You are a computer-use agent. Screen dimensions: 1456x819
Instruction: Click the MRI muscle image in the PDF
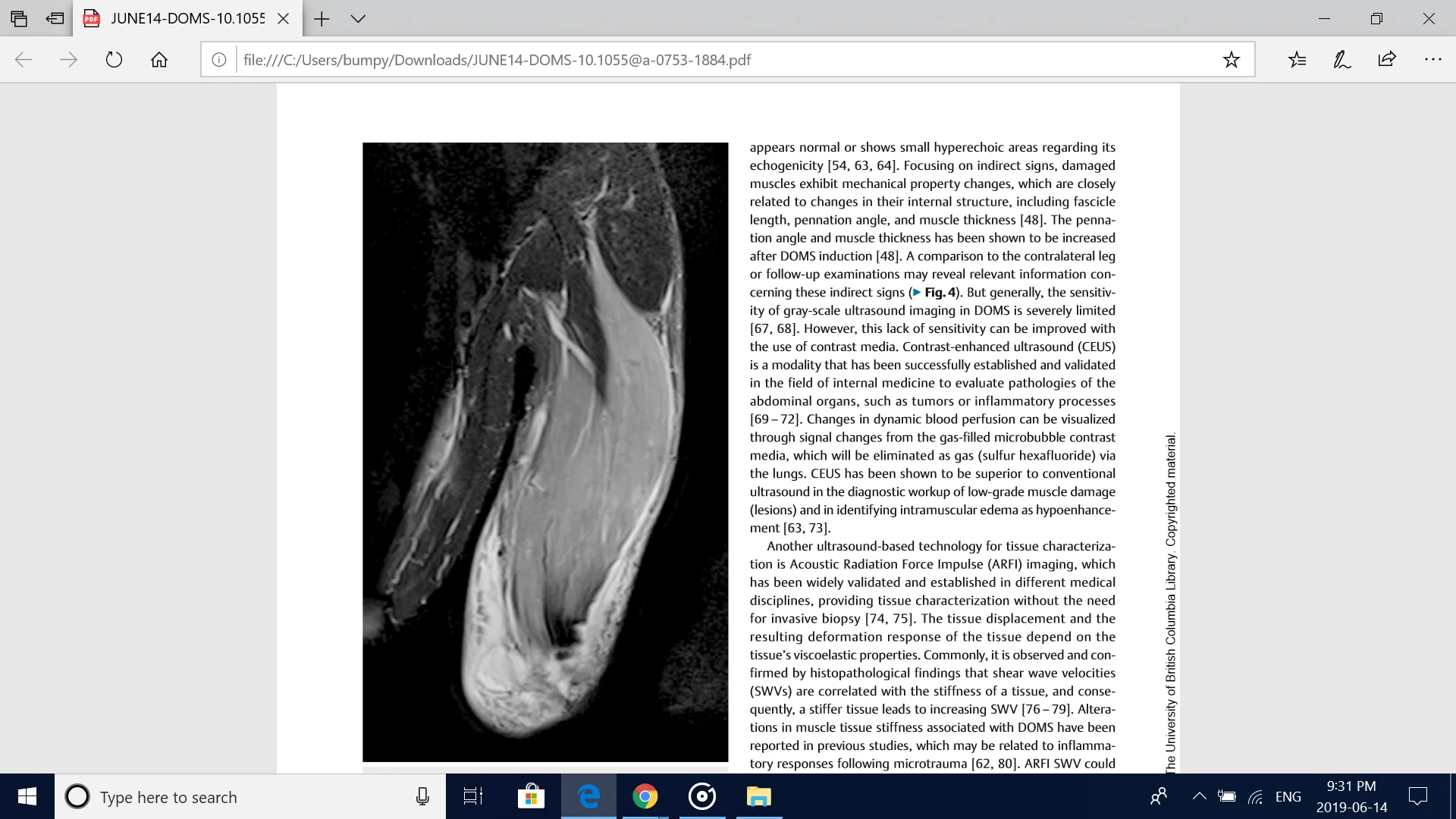coord(545,452)
